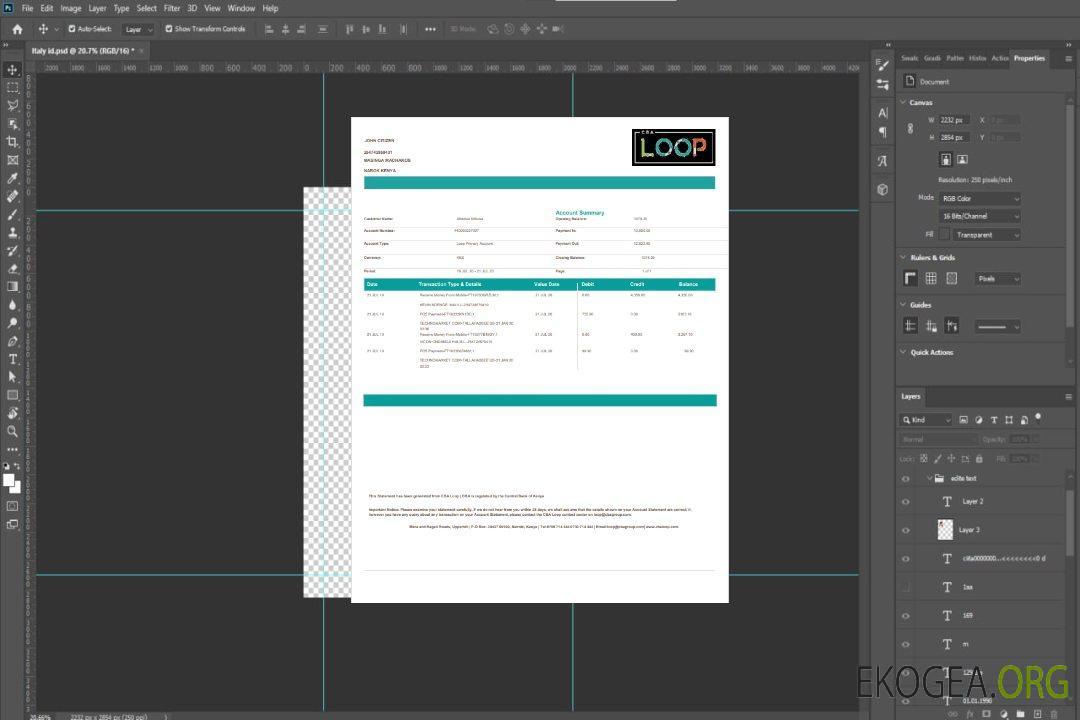
Task: Open the Brush Settings panel icon
Action: (882, 65)
